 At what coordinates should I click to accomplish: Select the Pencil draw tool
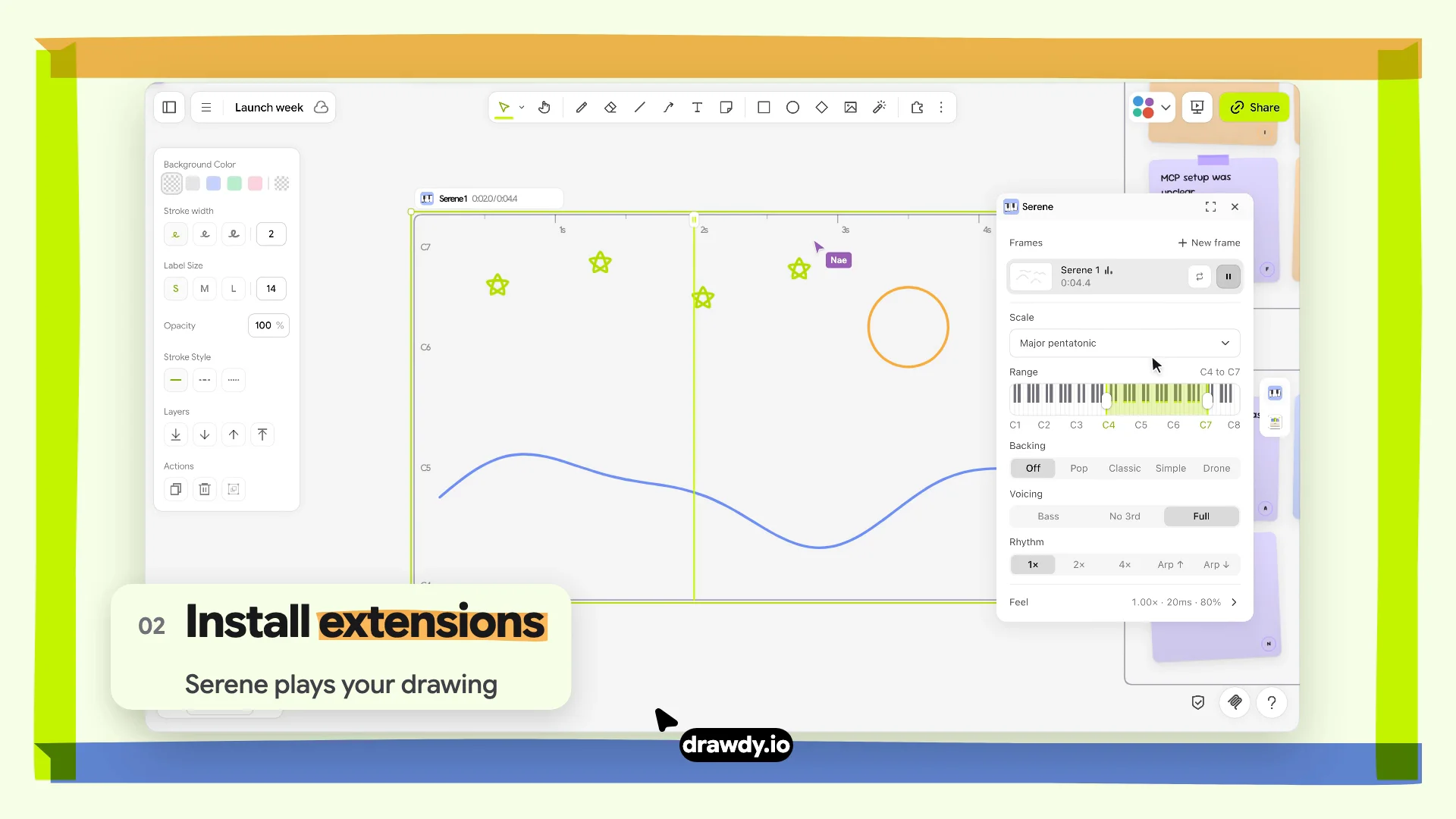582,108
